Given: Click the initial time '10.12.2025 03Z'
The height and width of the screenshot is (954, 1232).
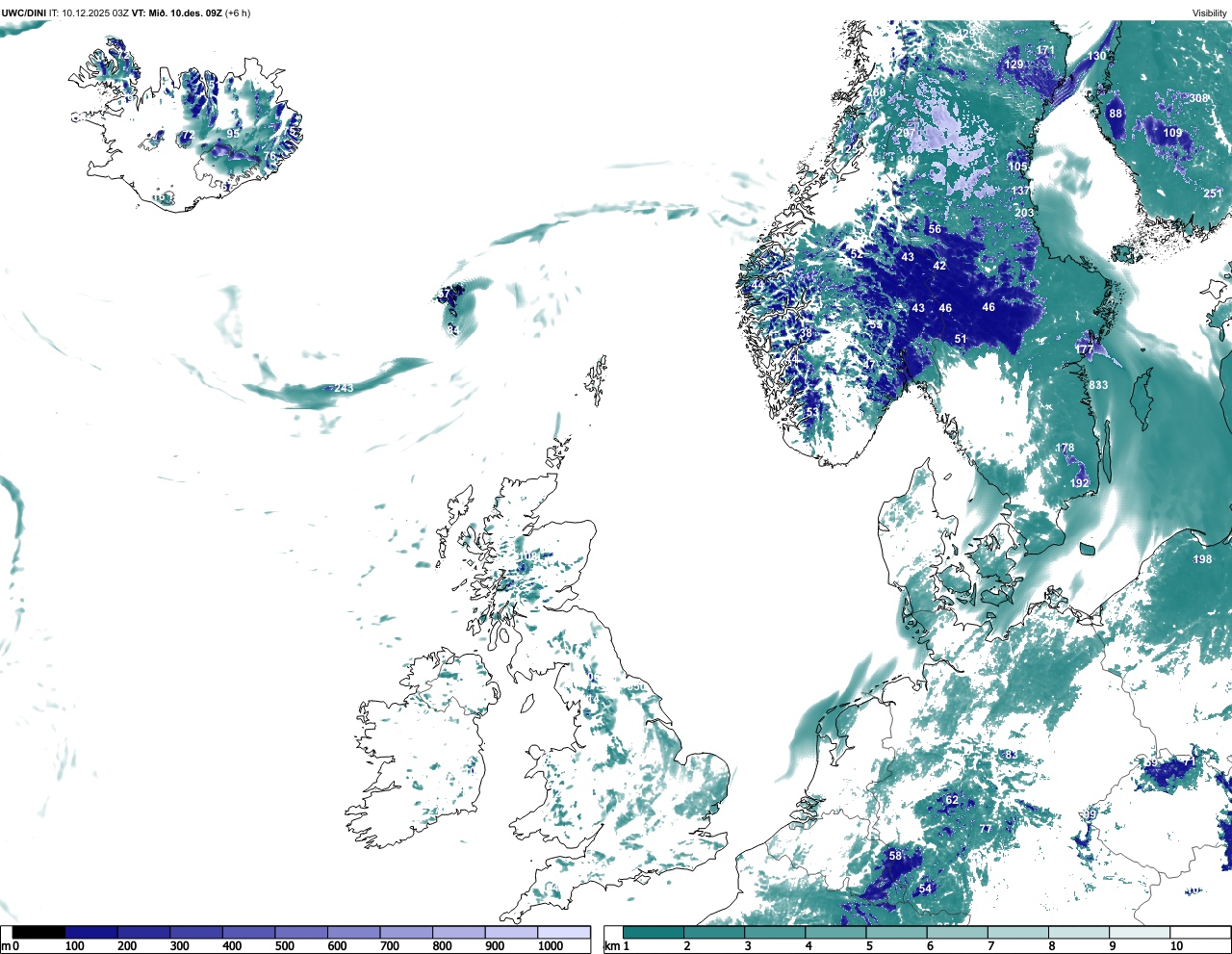Looking at the screenshot, I should [95, 13].
